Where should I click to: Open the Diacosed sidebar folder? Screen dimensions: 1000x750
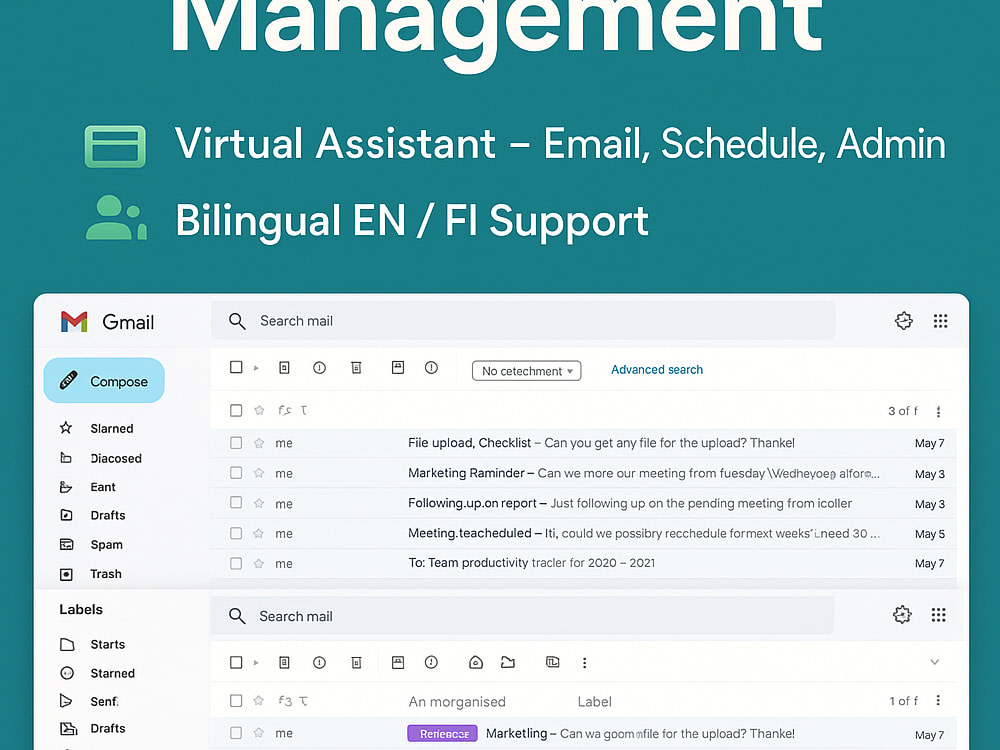click(x=116, y=458)
